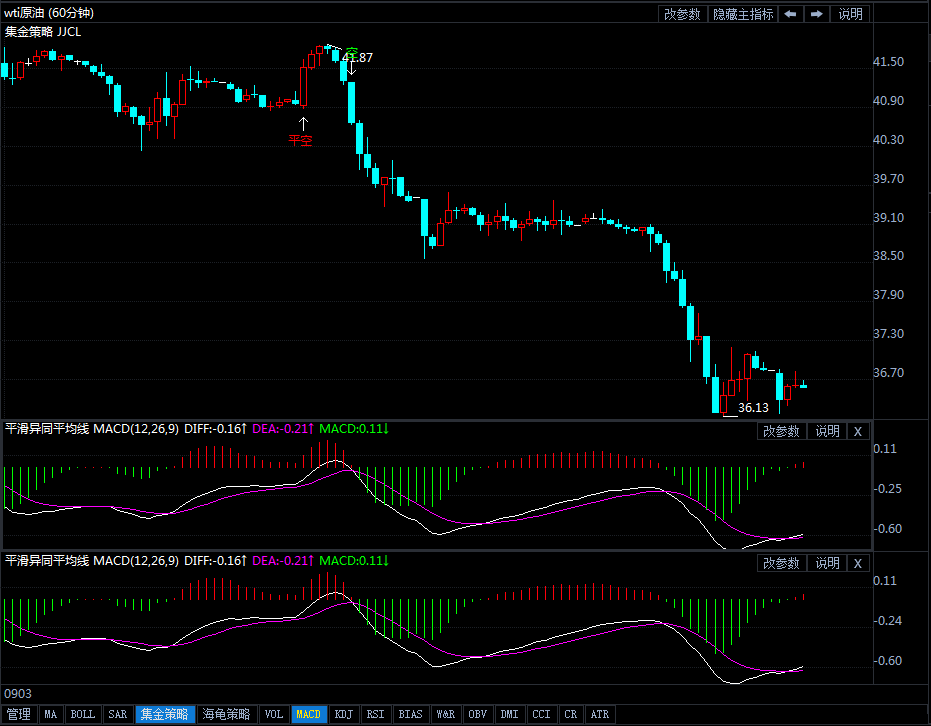
Task: Select the RSI indicator tab
Action: click(x=375, y=714)
